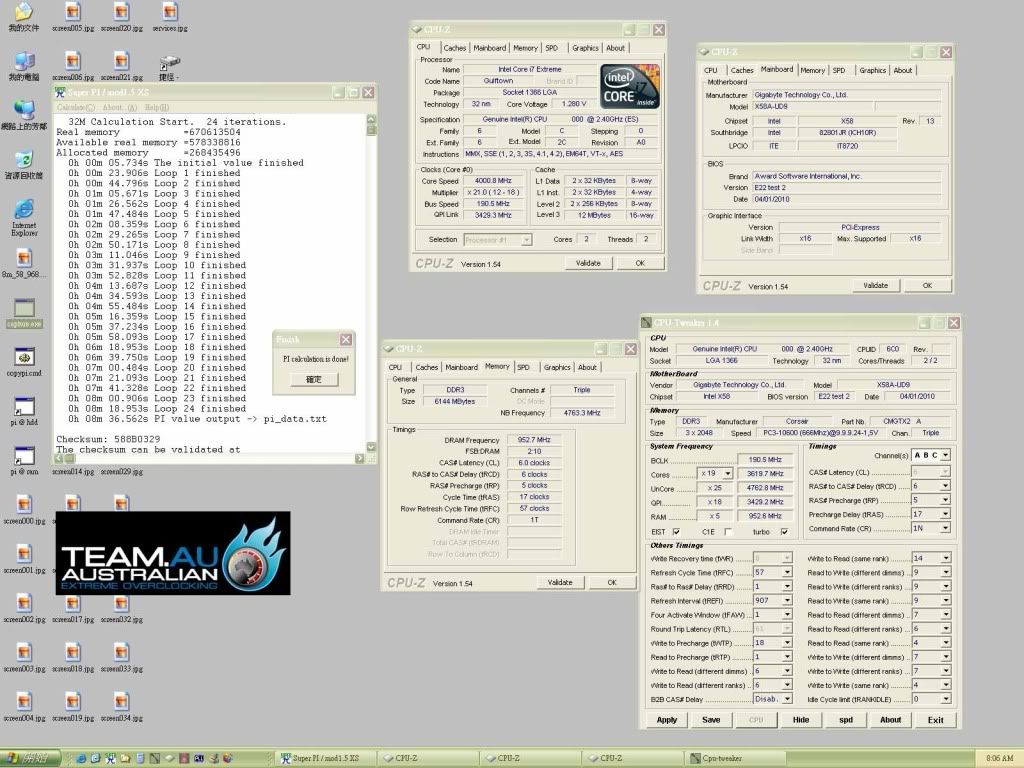The height and width of the screenshot is (768, 1024).
Task: Open the Windows Start button
Action: tap(31, 758)
